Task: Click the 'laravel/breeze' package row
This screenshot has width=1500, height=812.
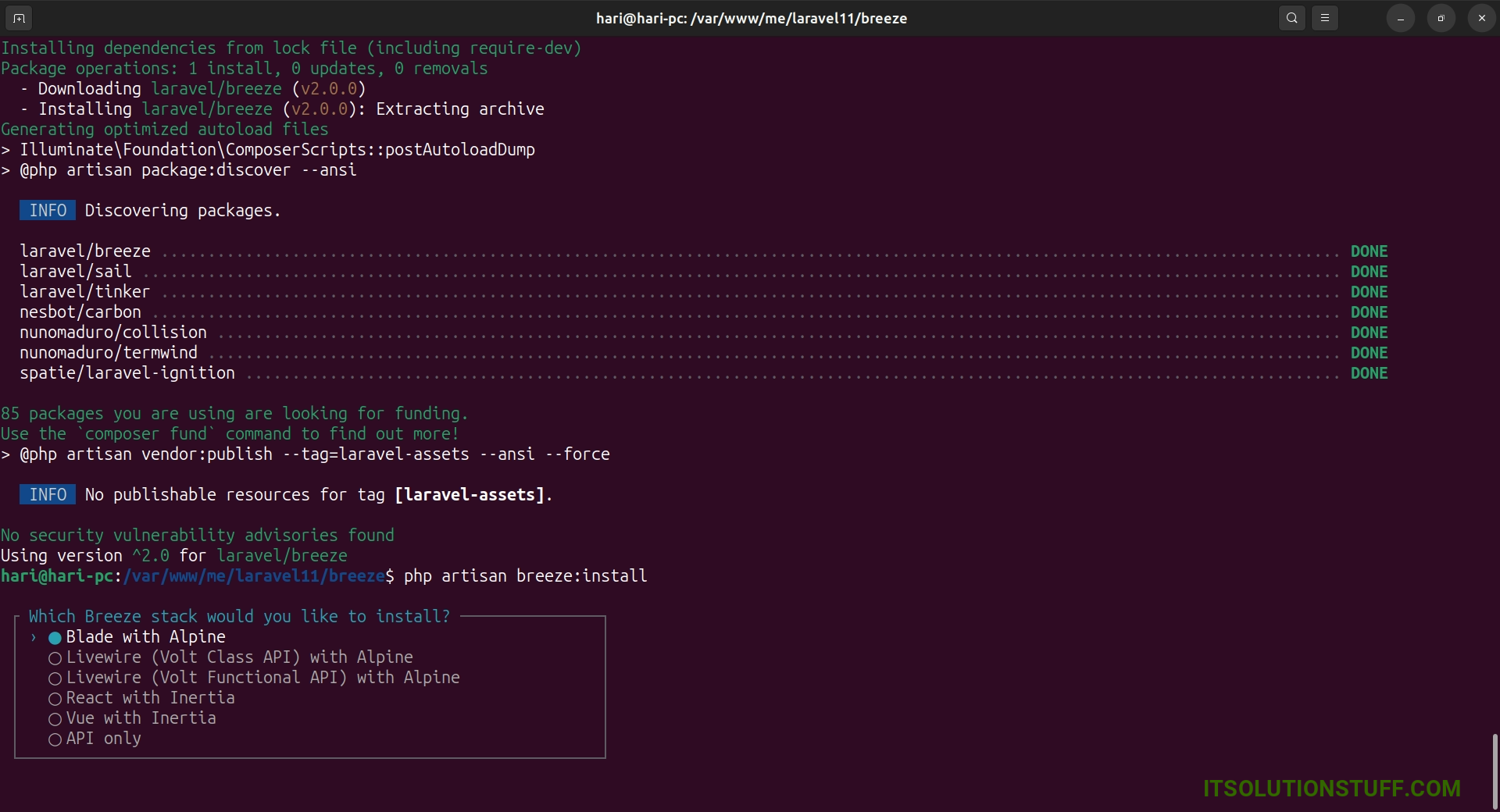Action: tap(703, 251)
